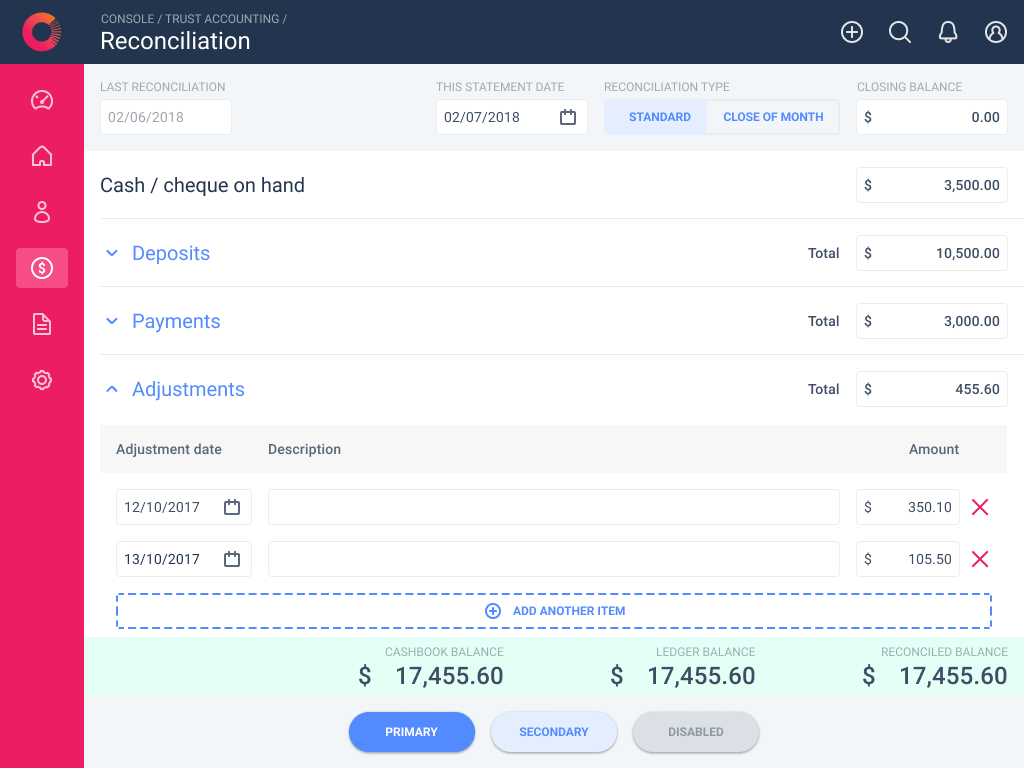Select the dollar trust accounting sidebar icon
This screenshot has height=768, width=1024.
[x=42, y=268]
